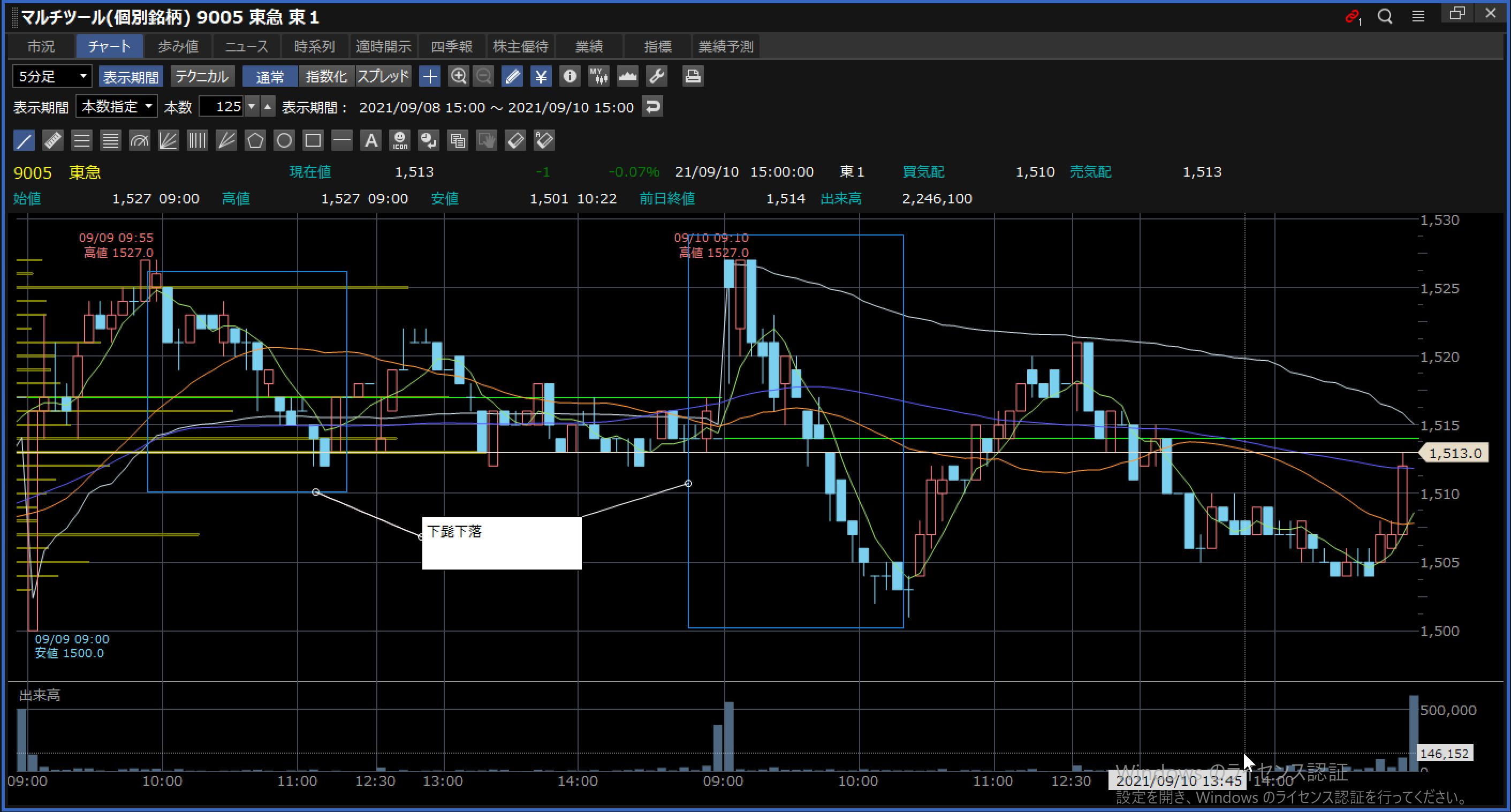Viewport: 1511px width, 812px height.
Task: Click the 本数 decrease arrow
Action: [252, 107]
